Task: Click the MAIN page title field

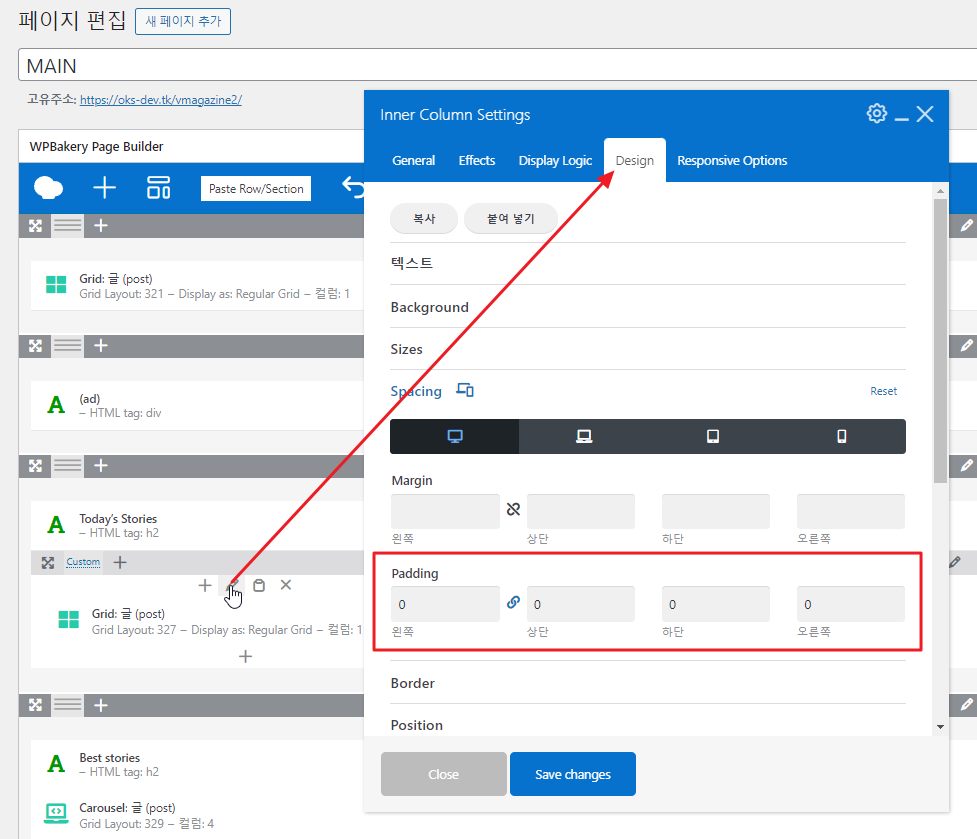Action: [x=497, y=65]
